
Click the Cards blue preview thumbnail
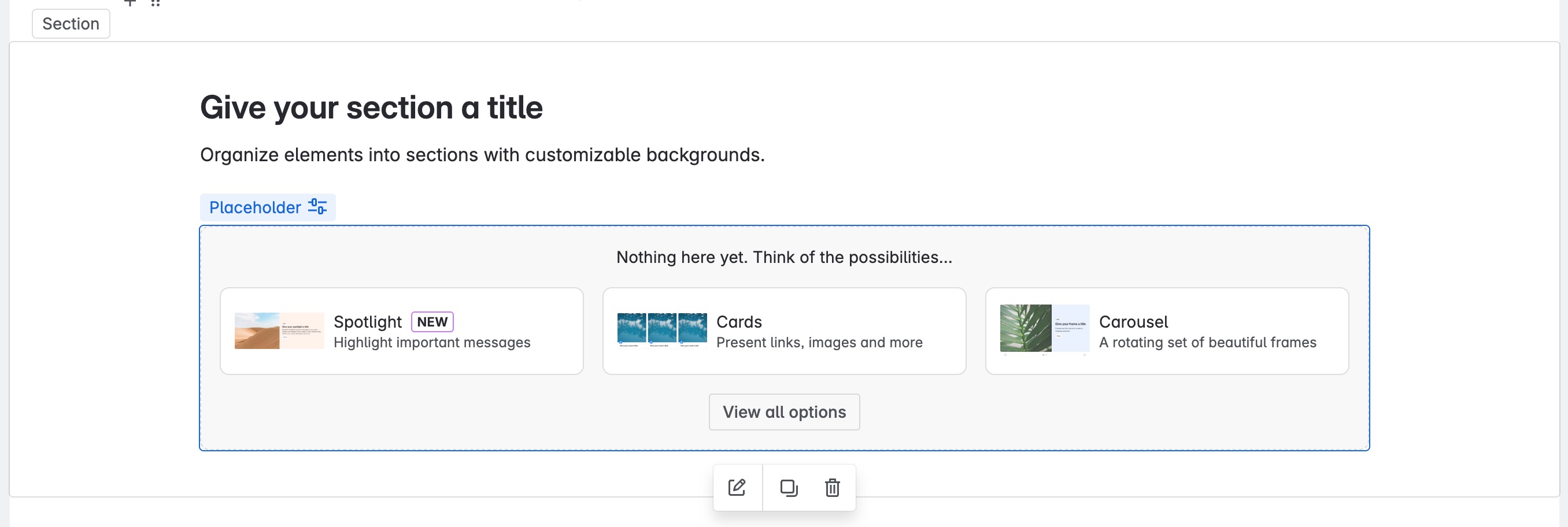click(661, 329)
